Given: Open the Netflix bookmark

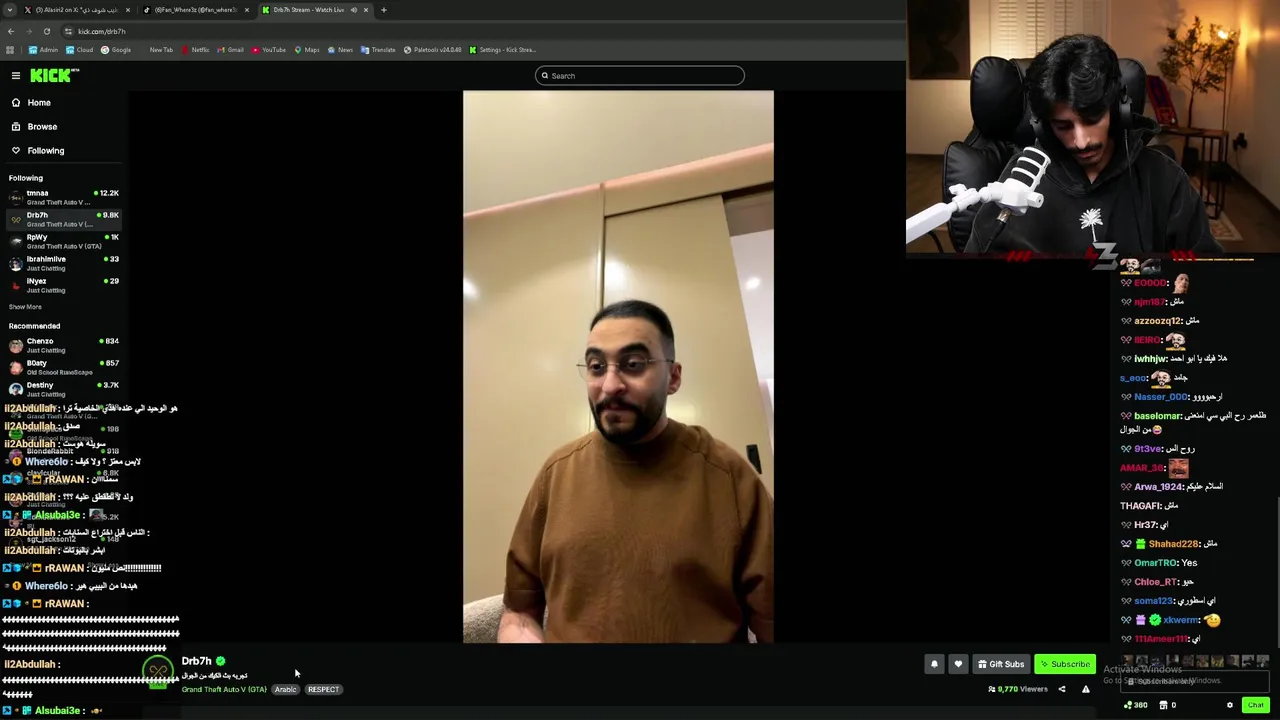Looking at the screenshot, I should [196, 50].
